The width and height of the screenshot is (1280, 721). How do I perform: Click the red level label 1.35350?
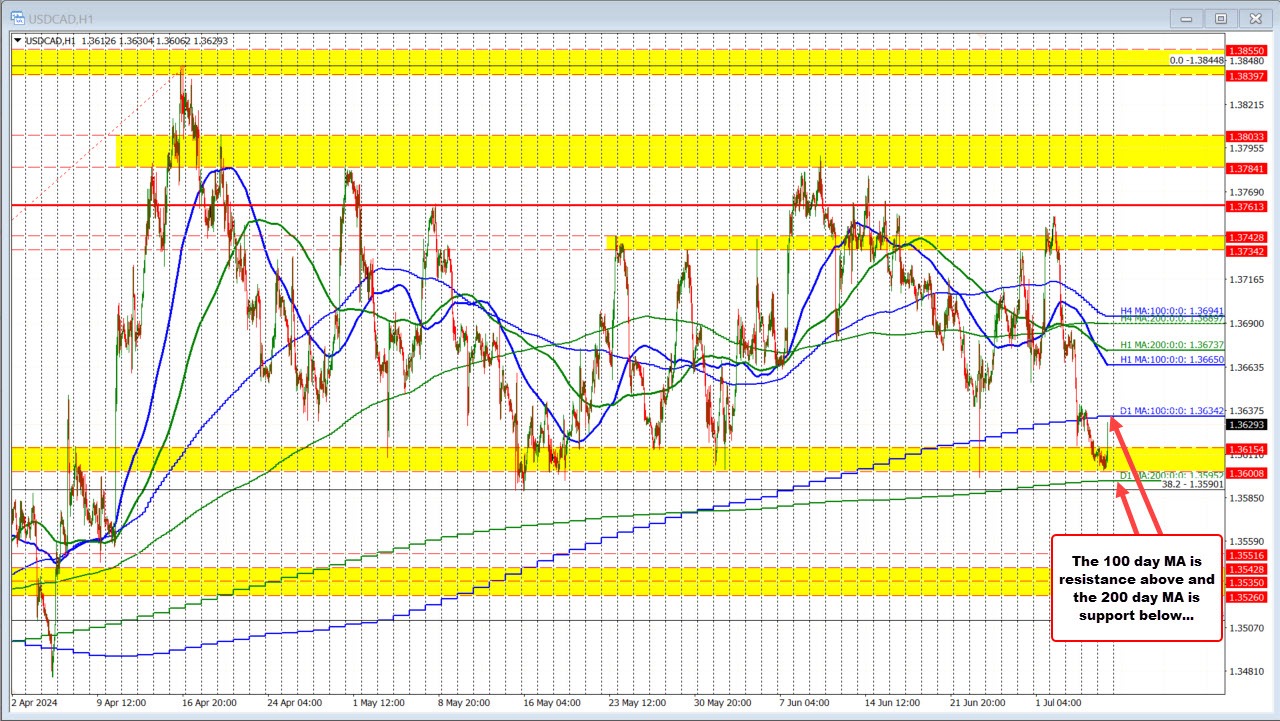tap(1248, 581)
